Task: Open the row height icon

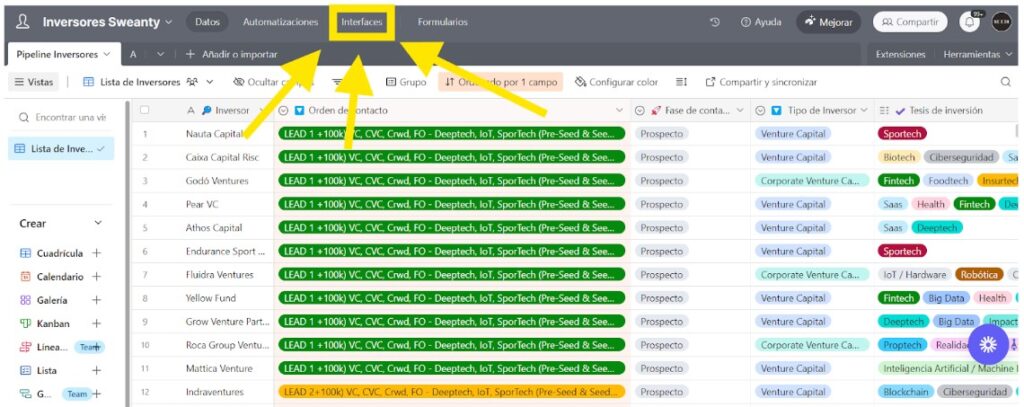Action: pyautogui.click(x=681, y=82)
